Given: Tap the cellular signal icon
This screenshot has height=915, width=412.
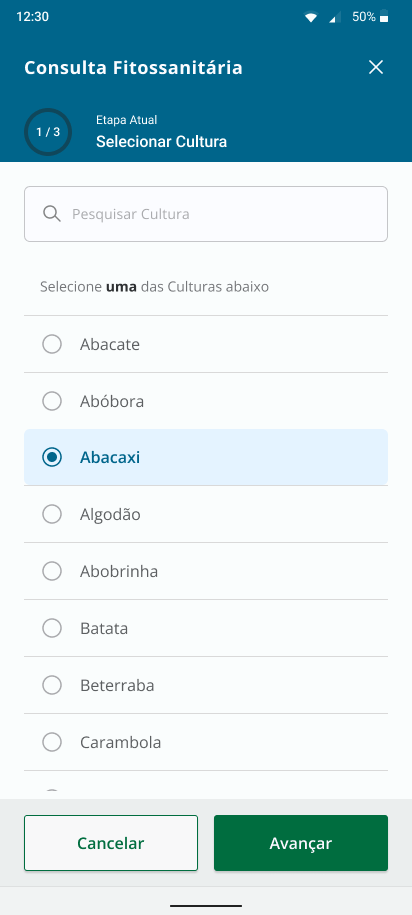Looking at the screenshot, I should tap(335, 17).
